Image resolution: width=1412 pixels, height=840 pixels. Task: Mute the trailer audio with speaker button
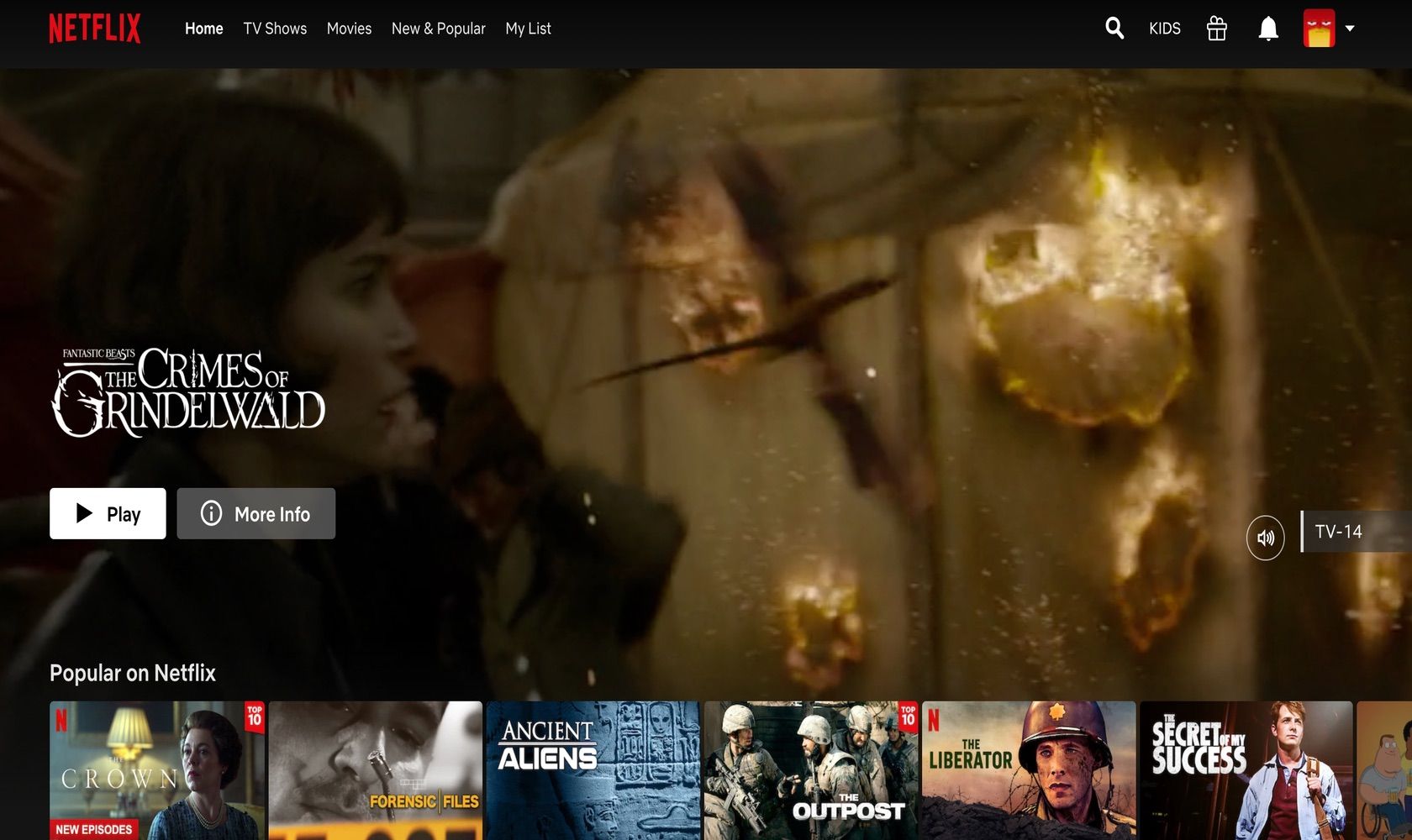pyautogui.click(x=1265, y=538)
